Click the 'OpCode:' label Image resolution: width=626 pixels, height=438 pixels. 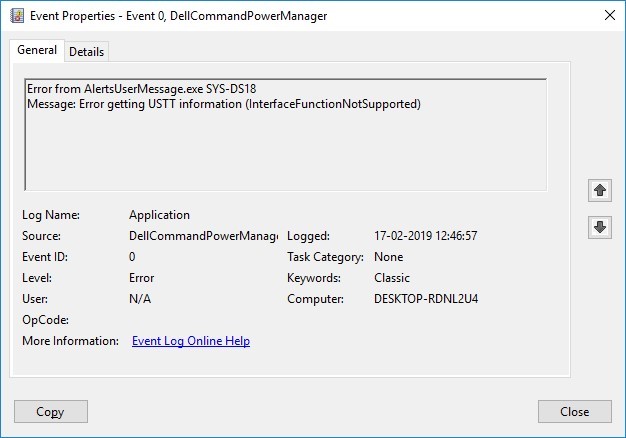(46, 320)
